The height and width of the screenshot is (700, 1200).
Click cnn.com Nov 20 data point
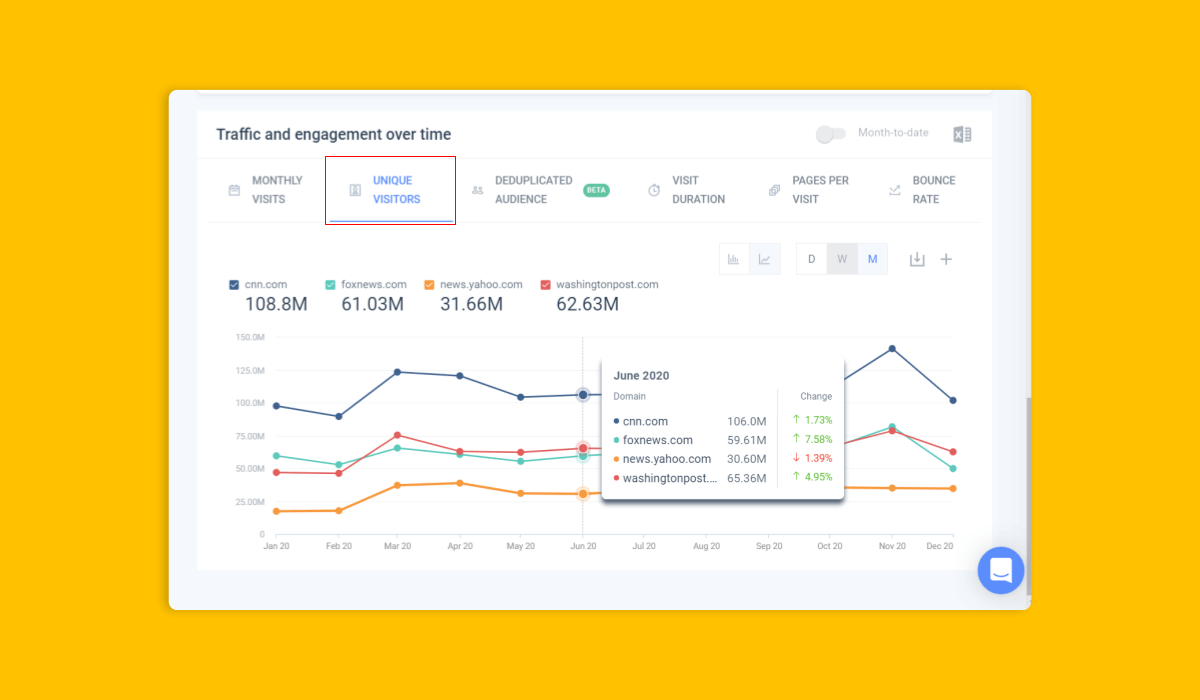892,349
